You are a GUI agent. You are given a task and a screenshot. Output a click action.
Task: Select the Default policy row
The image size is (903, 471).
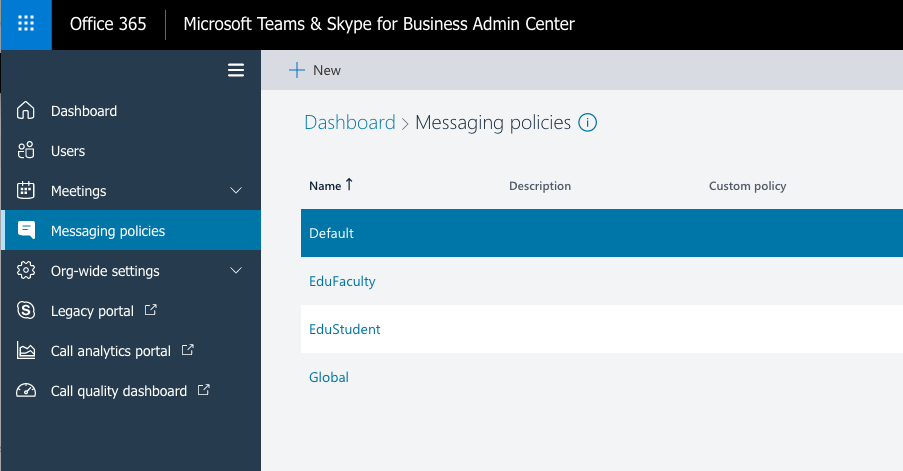[602, 233]
